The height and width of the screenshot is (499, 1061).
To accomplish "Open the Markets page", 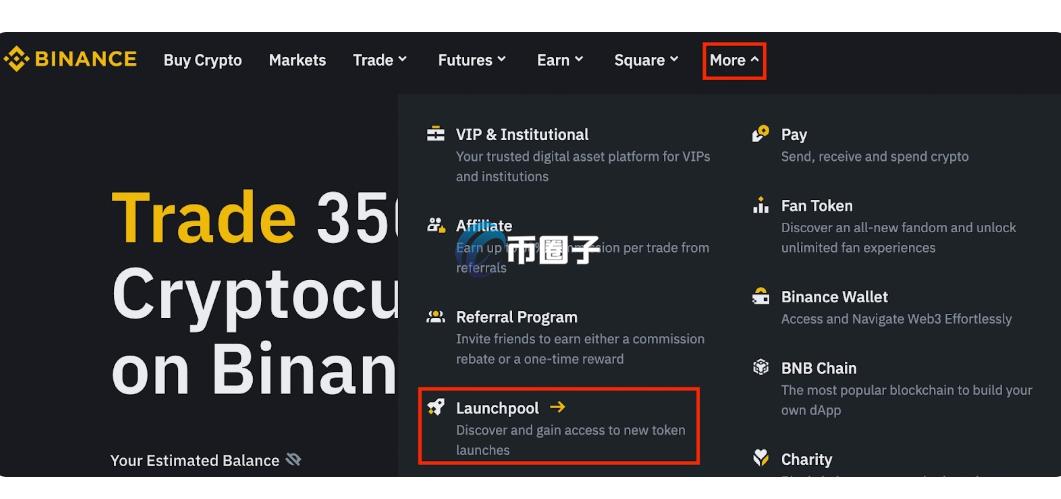I will click(x=297, y=60).
